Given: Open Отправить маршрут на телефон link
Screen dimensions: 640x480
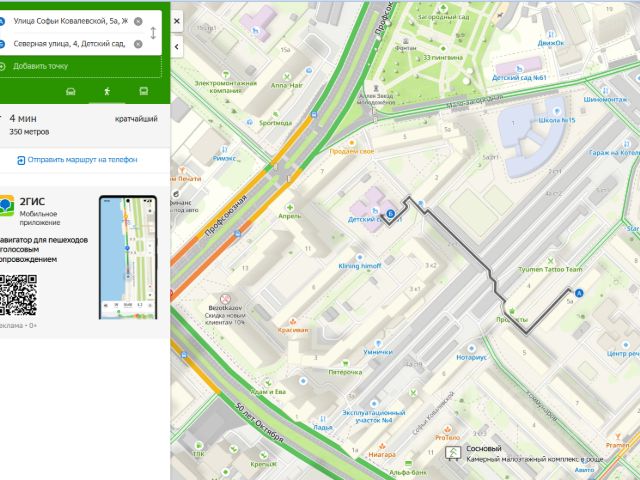Looking at the screenshot, I should coord(78,160).
